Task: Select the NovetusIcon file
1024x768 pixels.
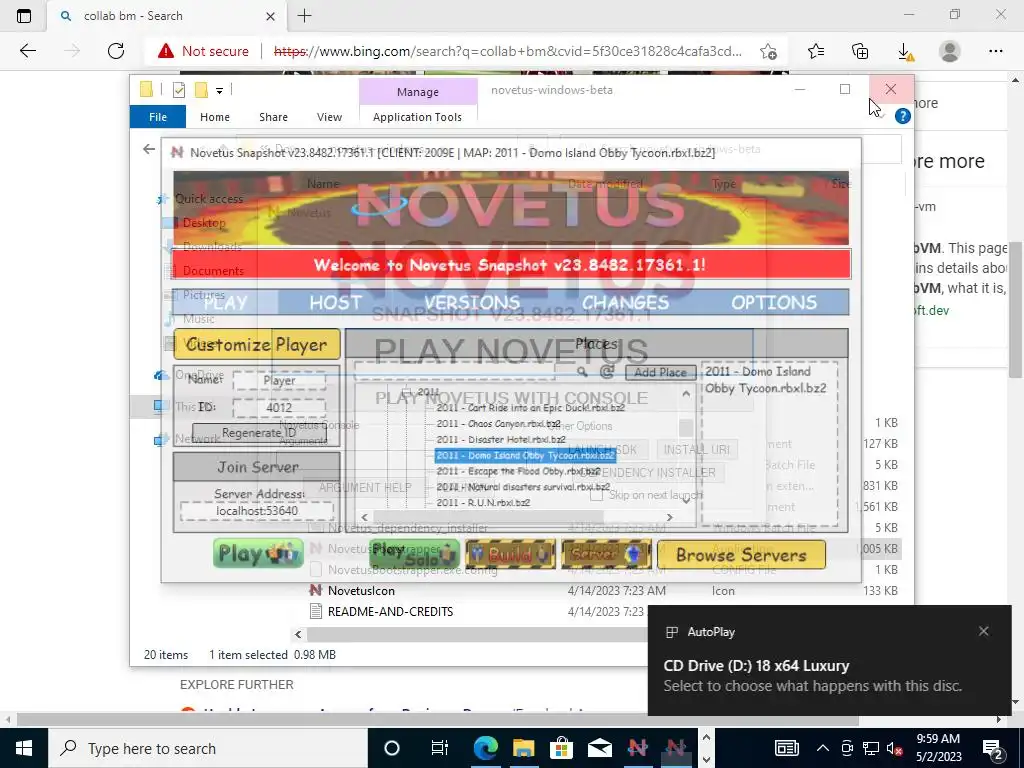Action: tap(361, 590)
